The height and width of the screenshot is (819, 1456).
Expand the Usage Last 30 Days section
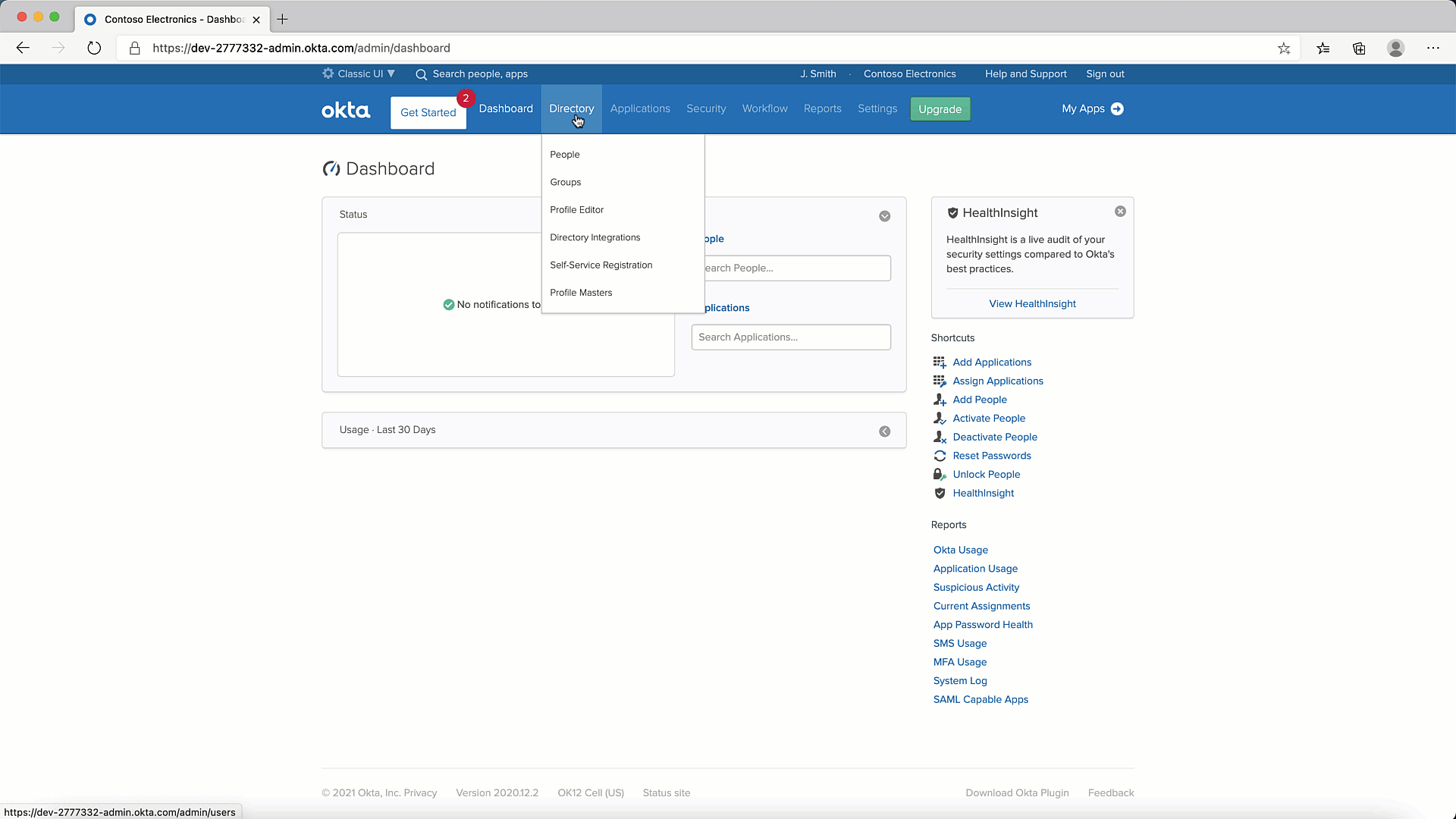coord(884,431)
